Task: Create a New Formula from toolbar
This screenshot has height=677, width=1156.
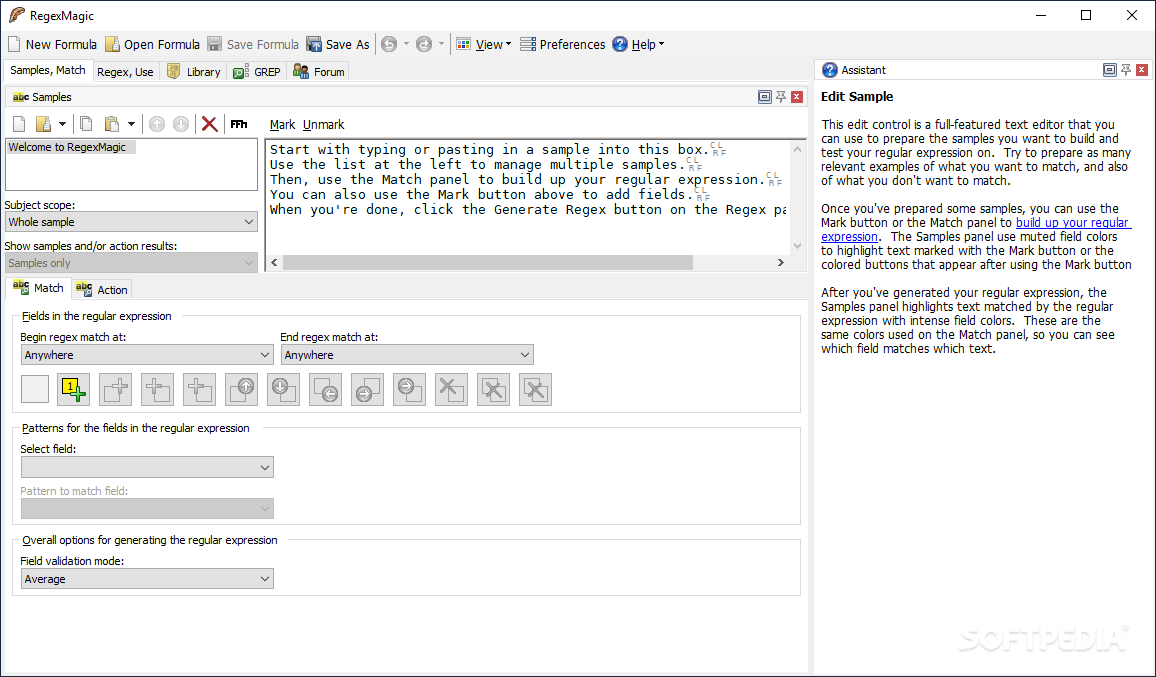Action: [x=52, y=44]
